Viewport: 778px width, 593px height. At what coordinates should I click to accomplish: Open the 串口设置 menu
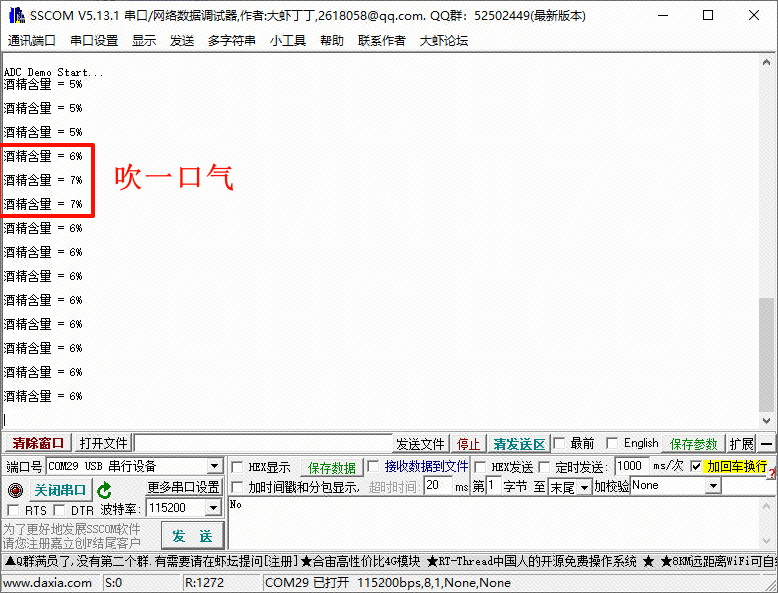(x=94, y=40)
